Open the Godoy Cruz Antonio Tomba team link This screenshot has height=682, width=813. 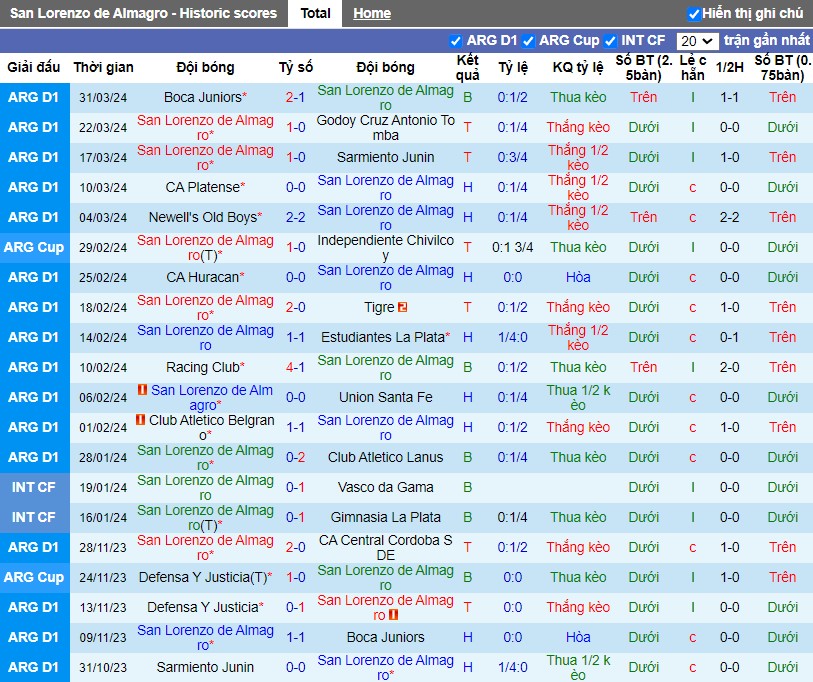[x=385, y=128]
